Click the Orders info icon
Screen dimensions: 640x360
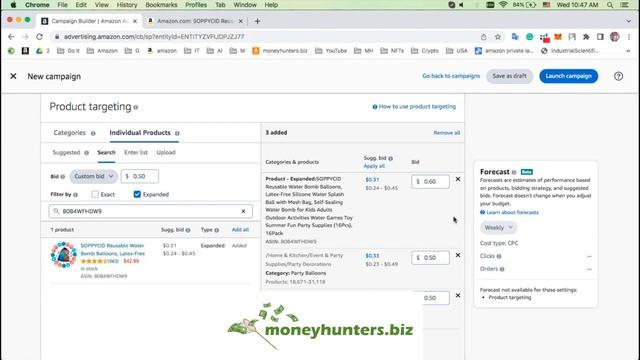(502, 269)
